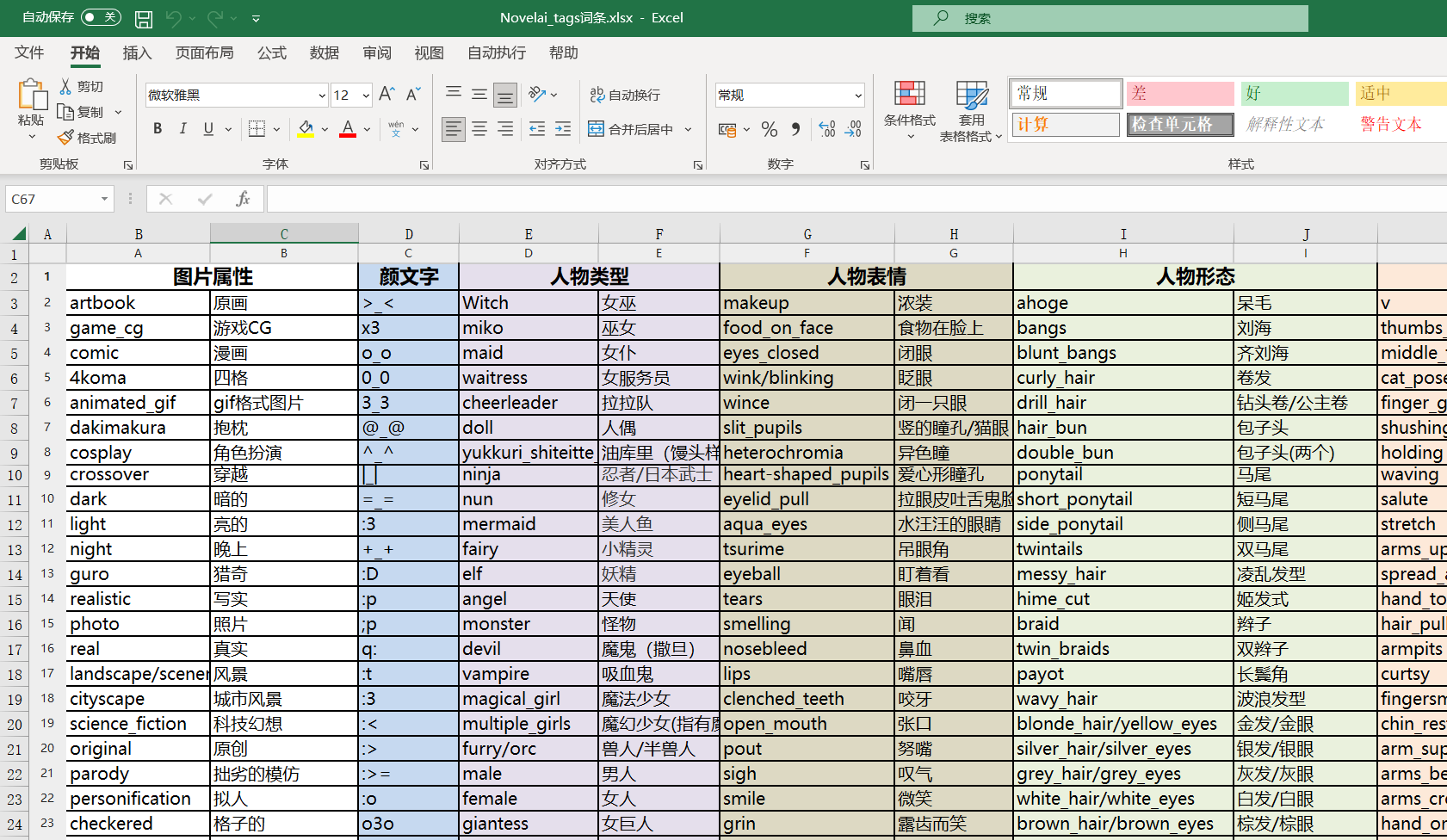Undo the last action
The width and height of the screenshot is (1447, 840).
174,18
